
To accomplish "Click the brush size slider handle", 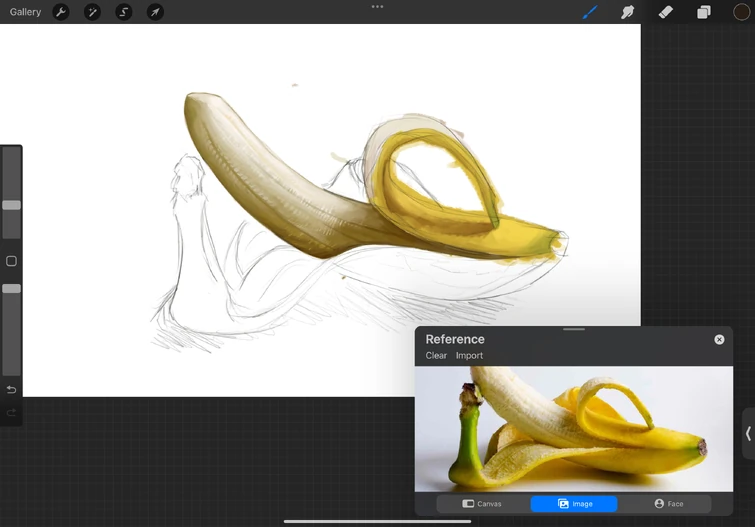I will [x=12, y=205].
